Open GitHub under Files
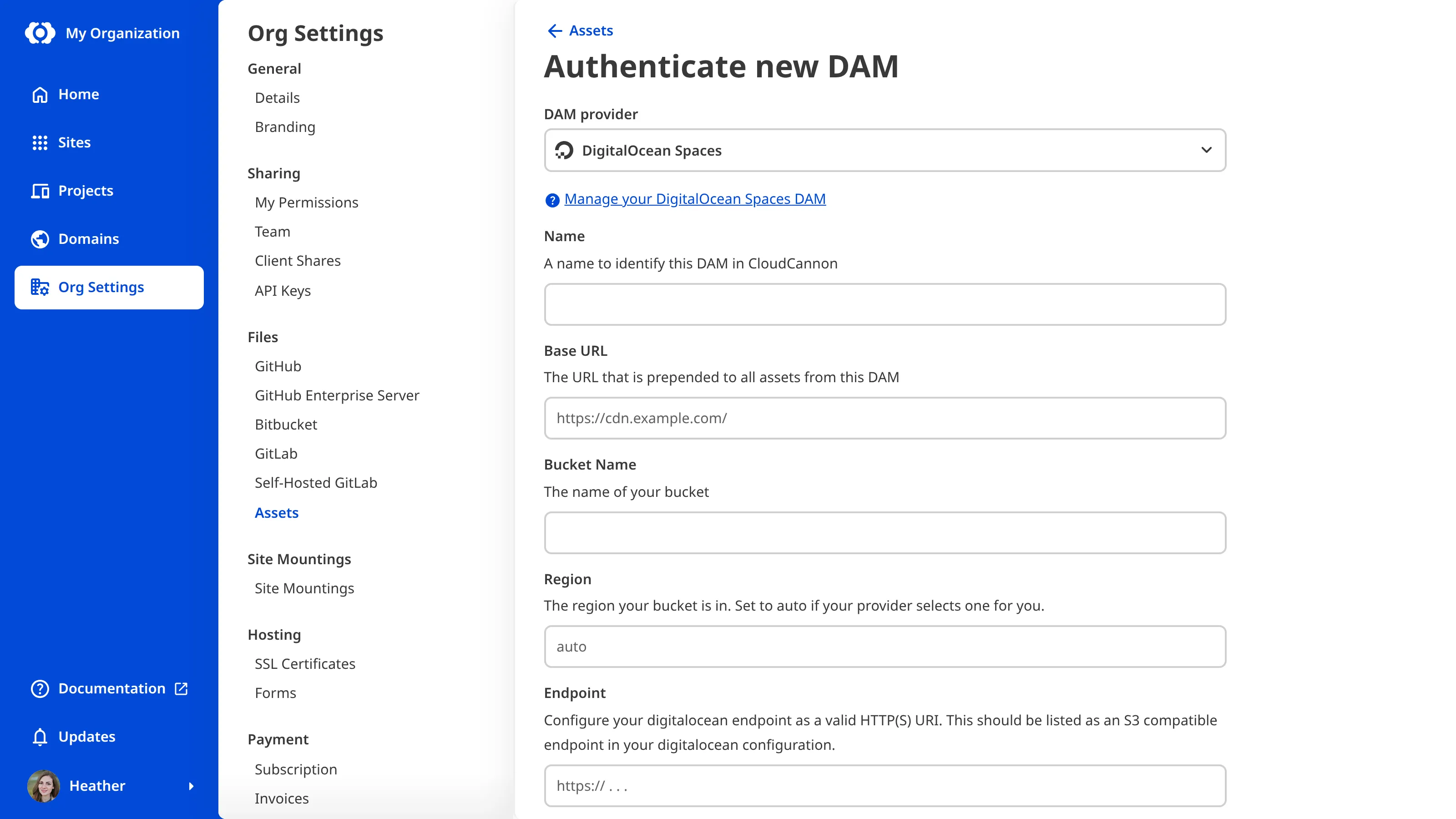This screenshot has height=819, width=1456. [x=278, y=366]
